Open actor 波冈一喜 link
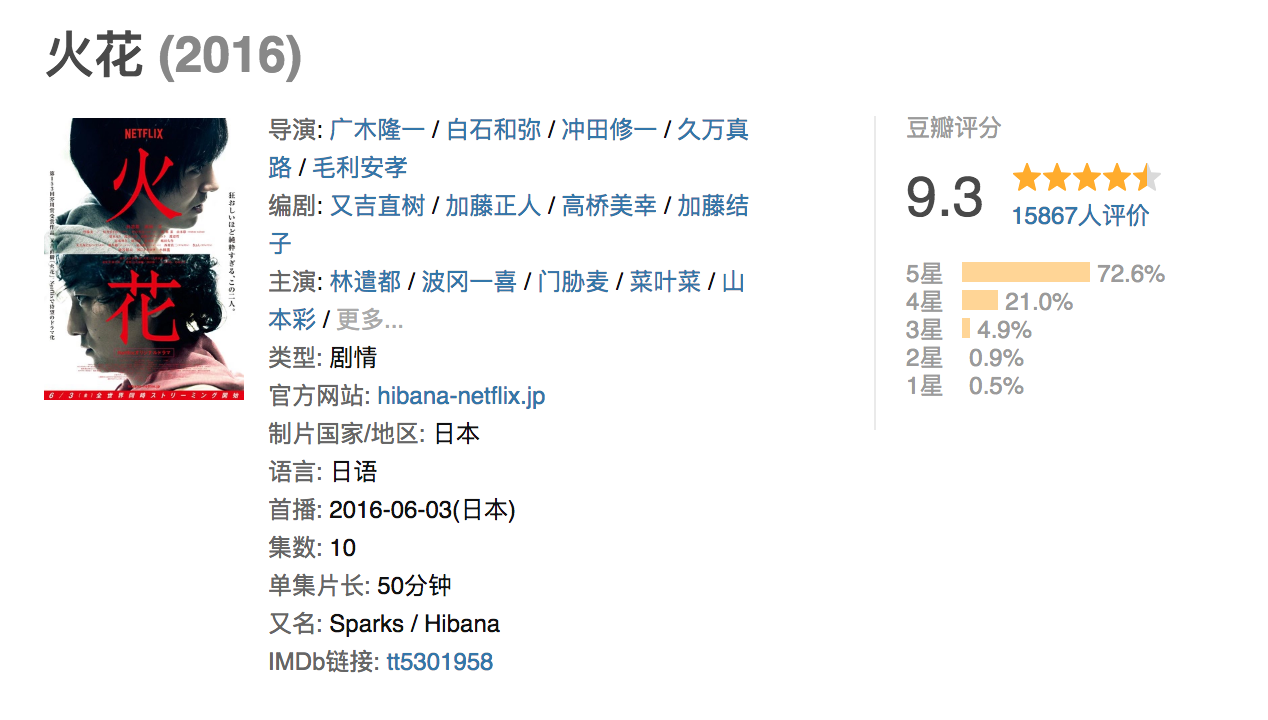1268x720 pixels. coord(469,282)
